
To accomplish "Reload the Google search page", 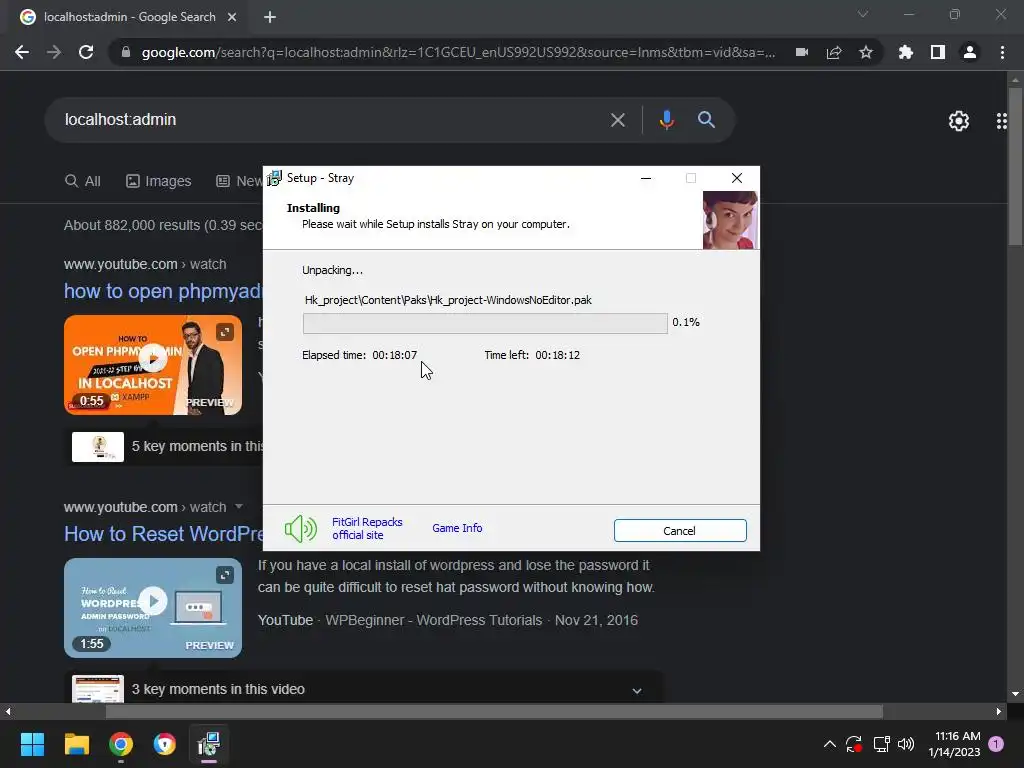I will point(86,52).
